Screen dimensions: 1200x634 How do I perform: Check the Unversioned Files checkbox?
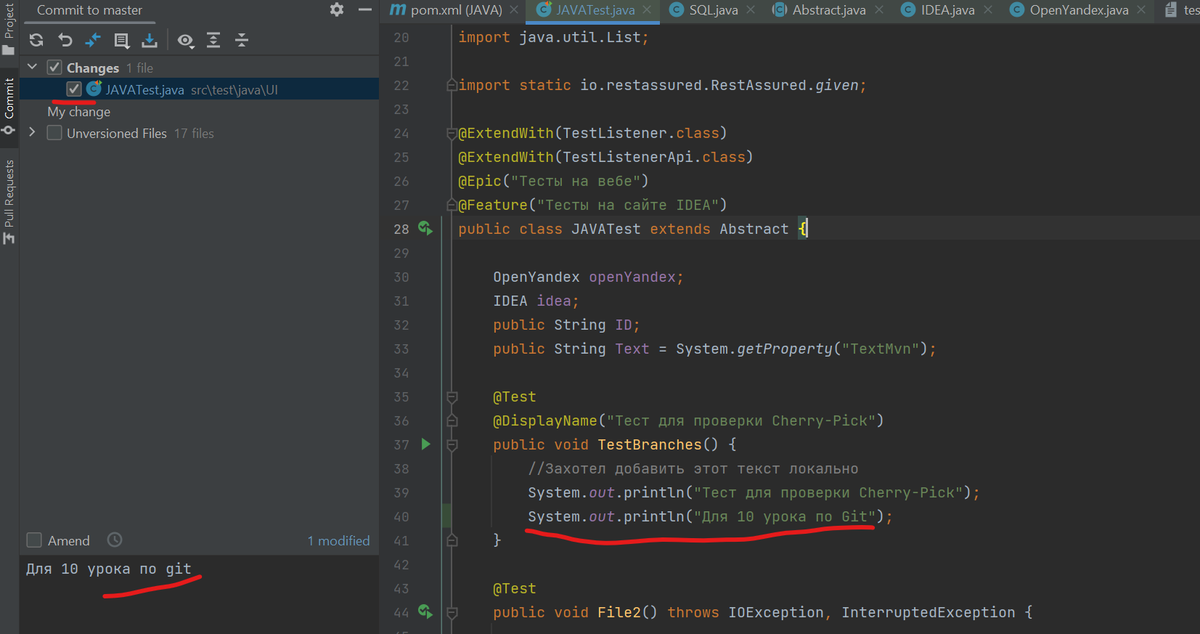(54, 133)
